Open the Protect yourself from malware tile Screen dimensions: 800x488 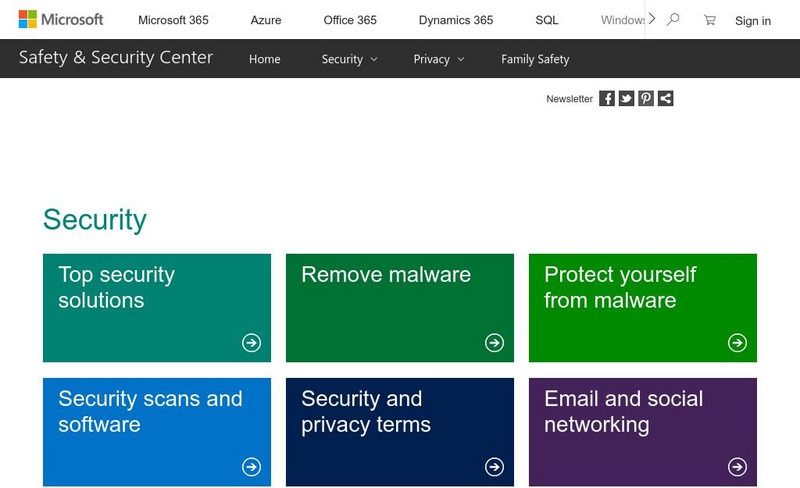point(642,307)
